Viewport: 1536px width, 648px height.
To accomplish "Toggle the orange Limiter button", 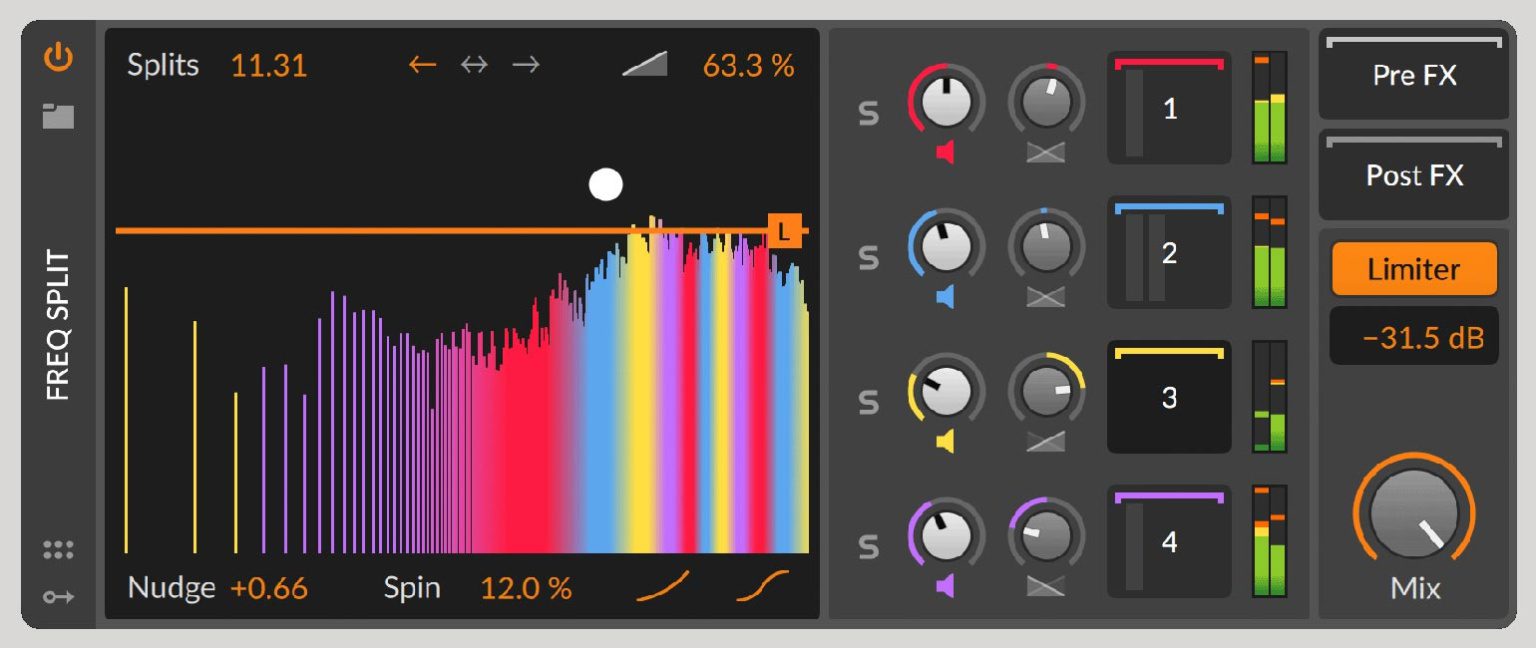I will (1413, 269).
